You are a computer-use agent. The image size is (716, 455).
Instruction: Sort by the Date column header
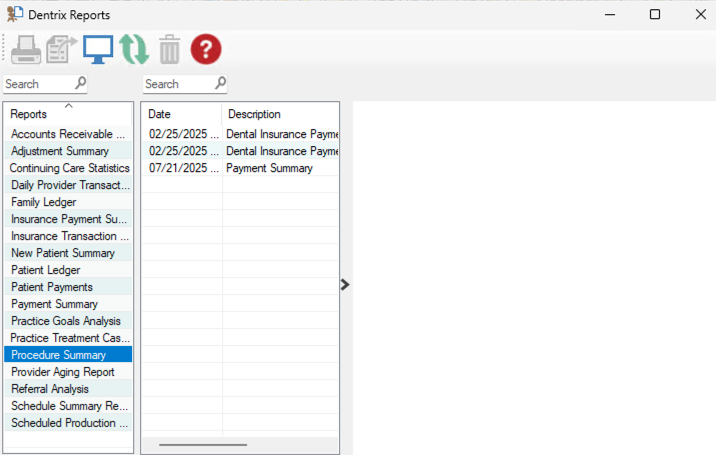(181, 114)
